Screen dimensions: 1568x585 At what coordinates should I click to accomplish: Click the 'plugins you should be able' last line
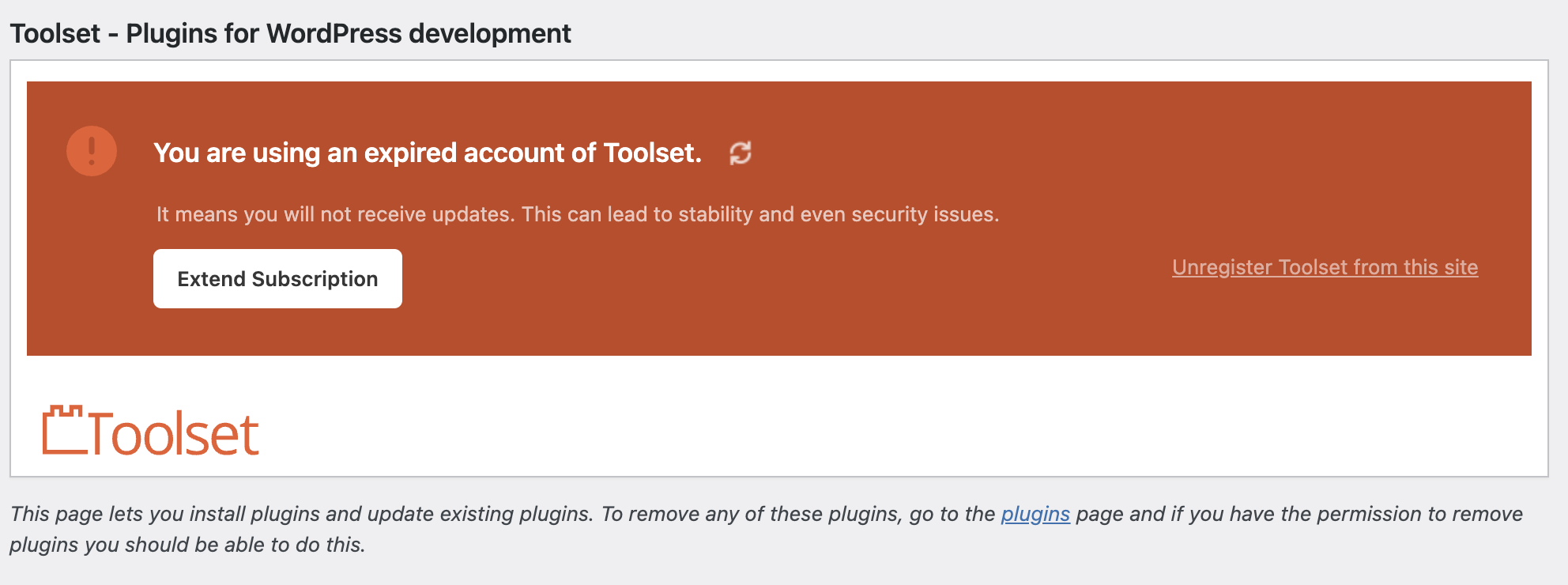click(x=187, y=545)
